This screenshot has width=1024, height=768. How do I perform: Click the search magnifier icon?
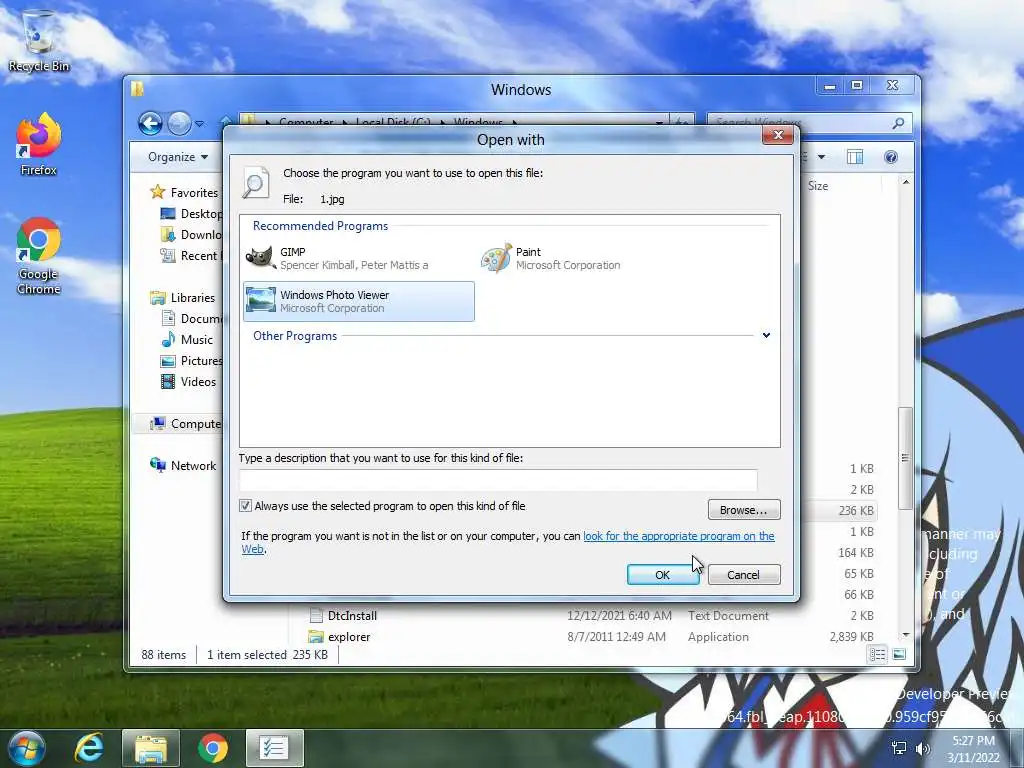click(x=899, y=123)
